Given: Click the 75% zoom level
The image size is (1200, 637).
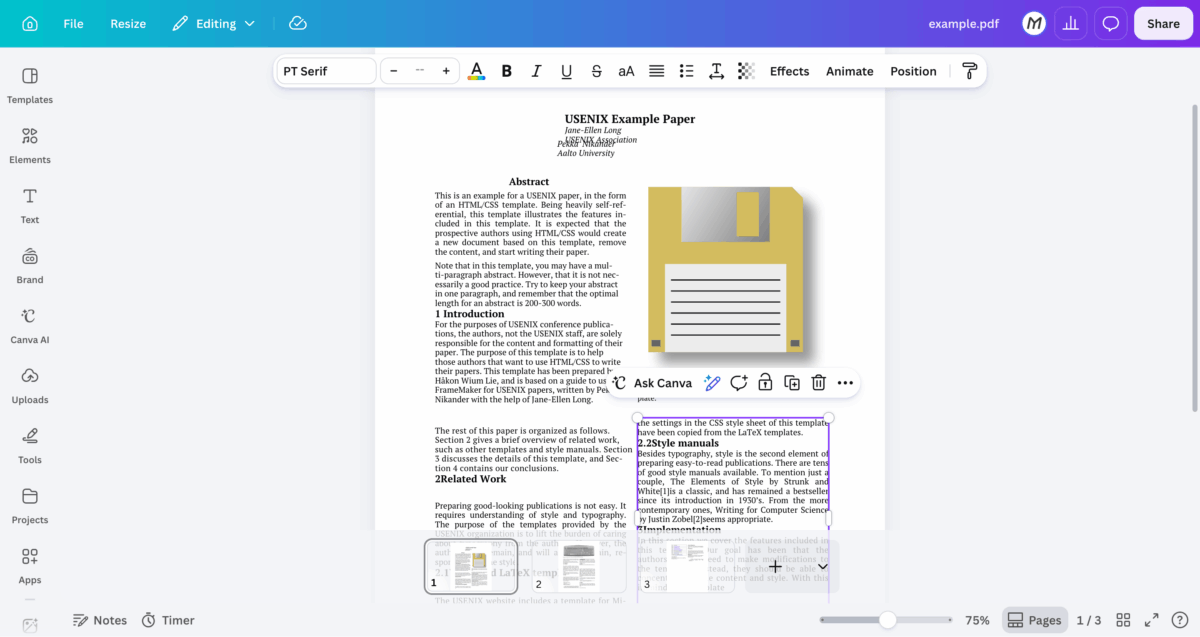Looking at the screenshot, I should pyautogui.click(x=977, y=620).
